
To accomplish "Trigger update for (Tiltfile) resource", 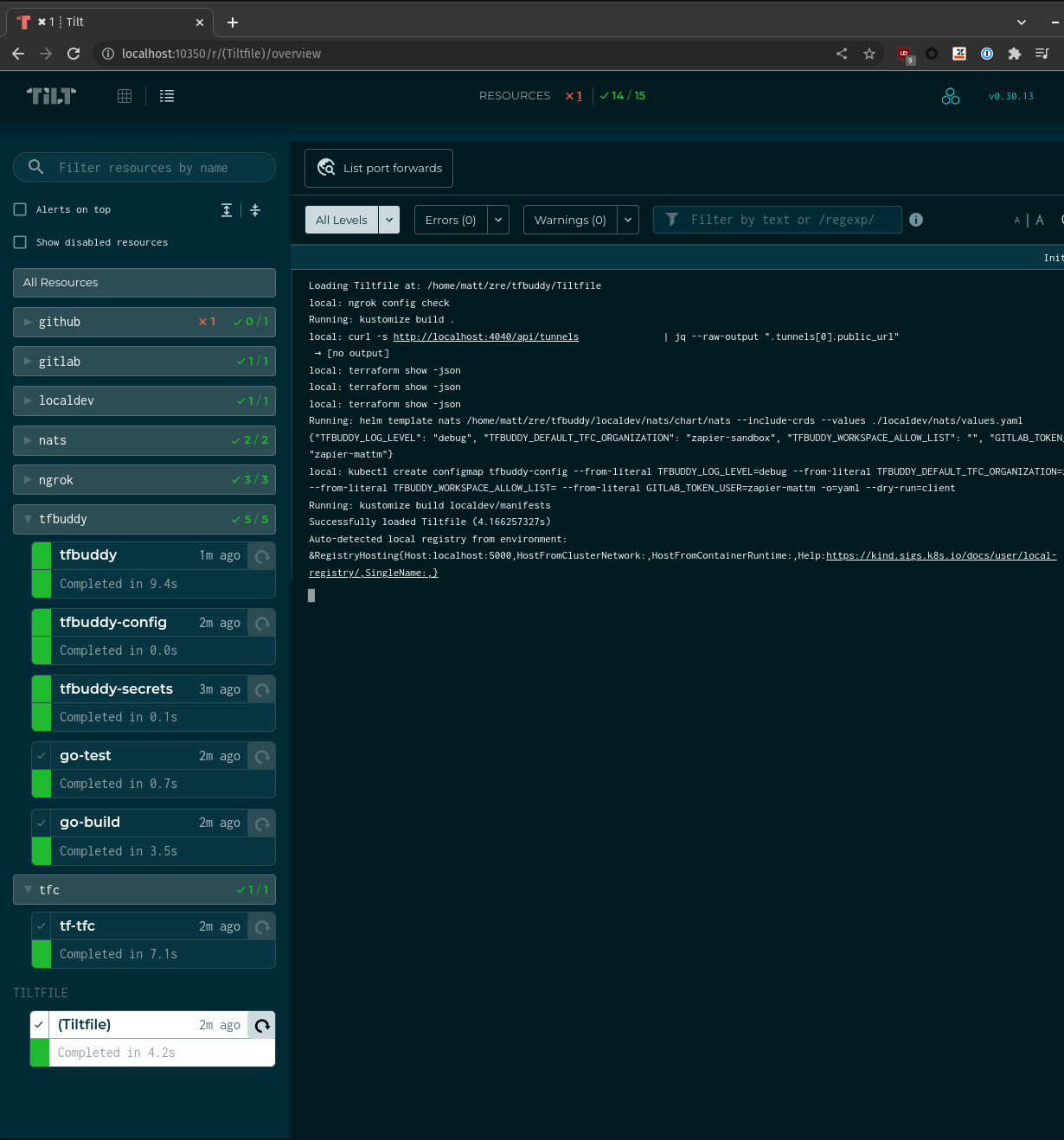I will (262, 1025).
